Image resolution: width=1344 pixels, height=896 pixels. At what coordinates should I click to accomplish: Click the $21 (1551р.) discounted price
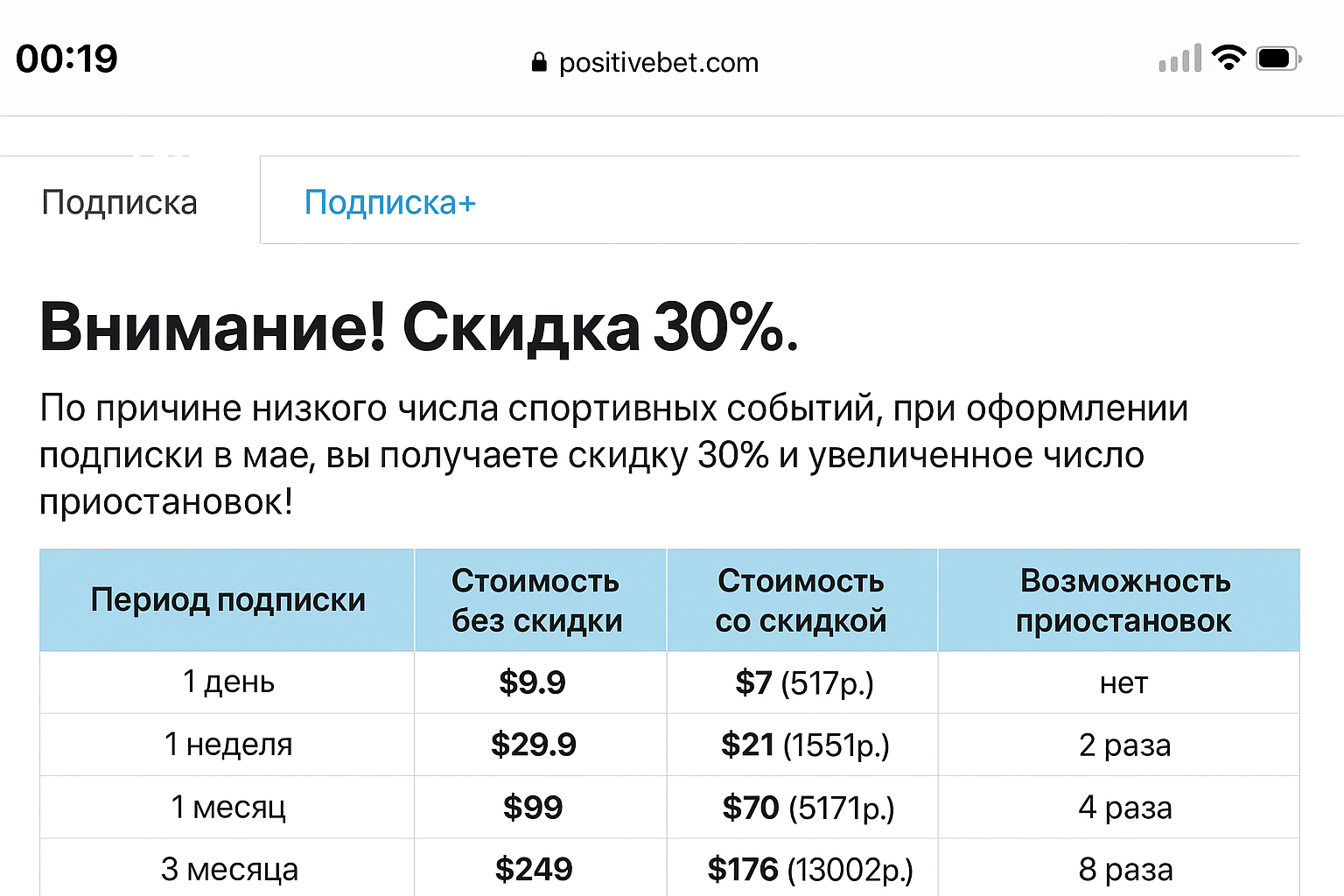pos(804,745)
